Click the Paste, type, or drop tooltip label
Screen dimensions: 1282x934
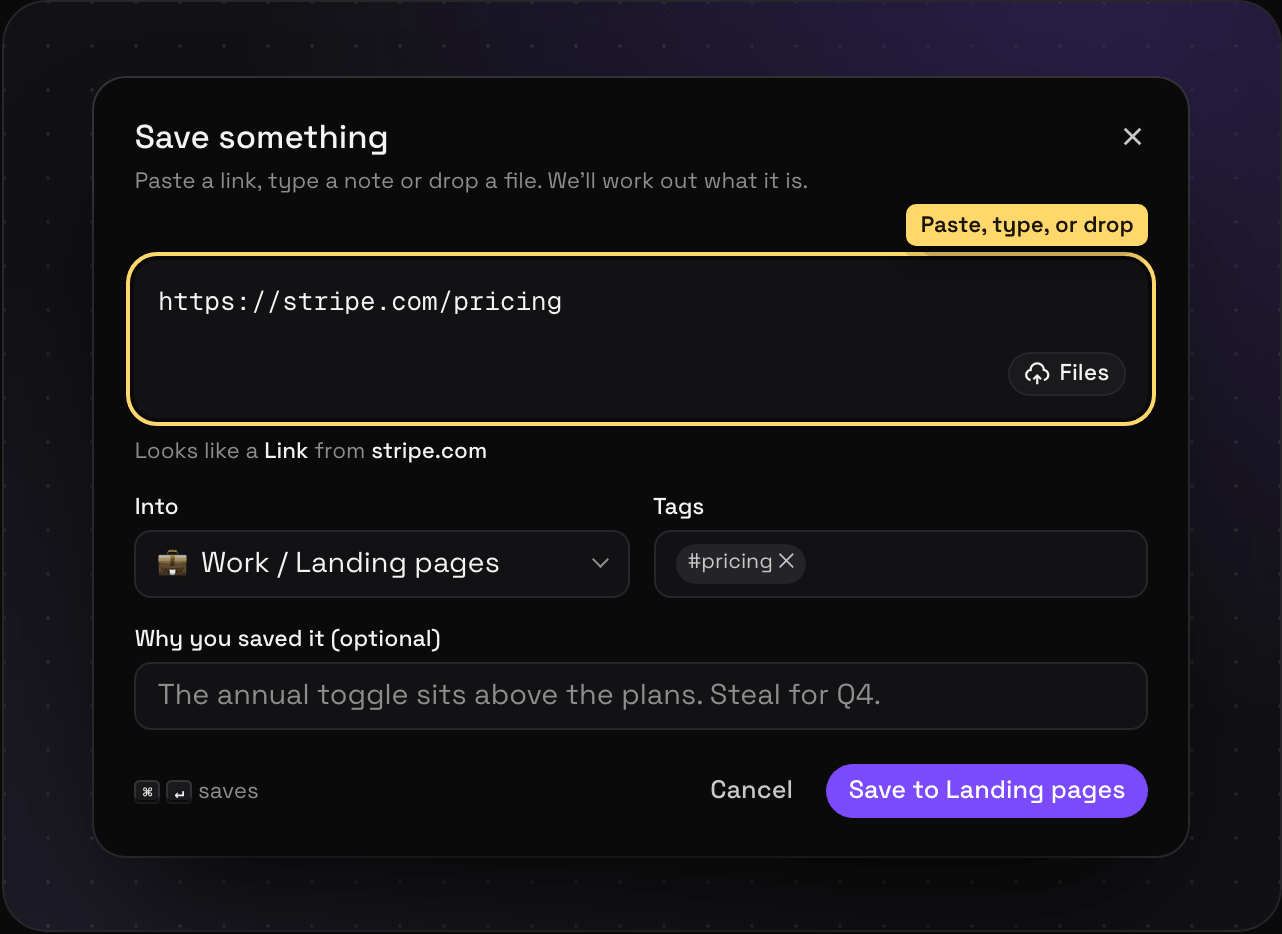pyautogui.click(x=1027, y=225)
